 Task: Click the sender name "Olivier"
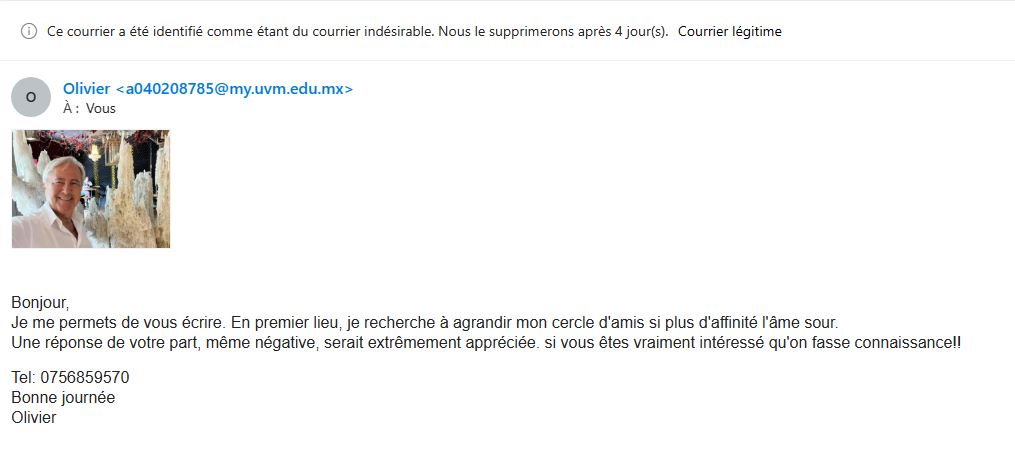(86, 88)
